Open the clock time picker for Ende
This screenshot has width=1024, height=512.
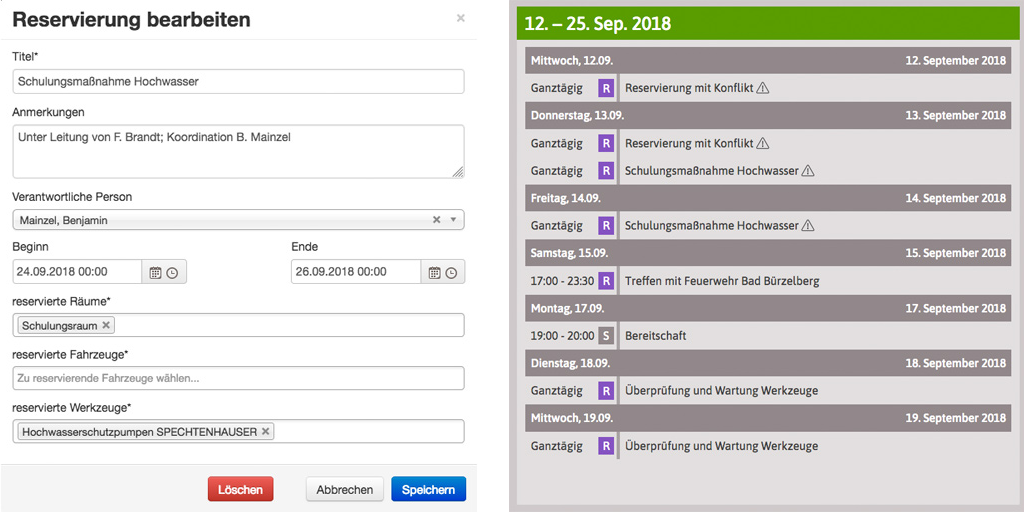[x=451, y=272]
